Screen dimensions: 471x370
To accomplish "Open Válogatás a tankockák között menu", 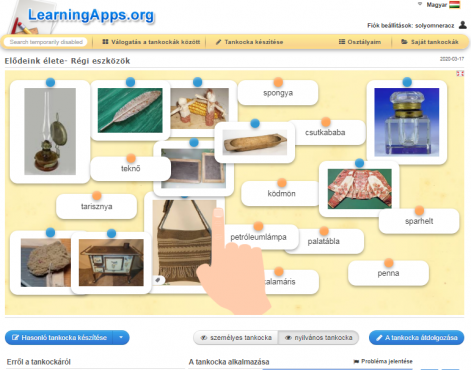I will click(x=151, y=42).
